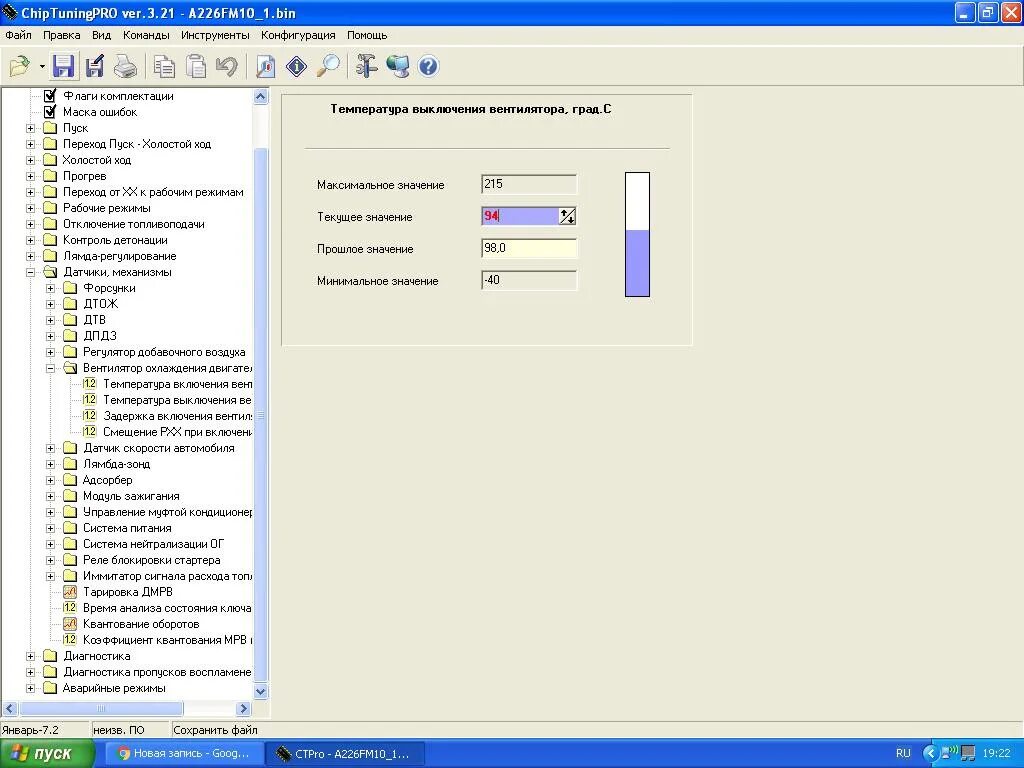Click the Минимальное значение field showing -40

[x=529, y=280]
